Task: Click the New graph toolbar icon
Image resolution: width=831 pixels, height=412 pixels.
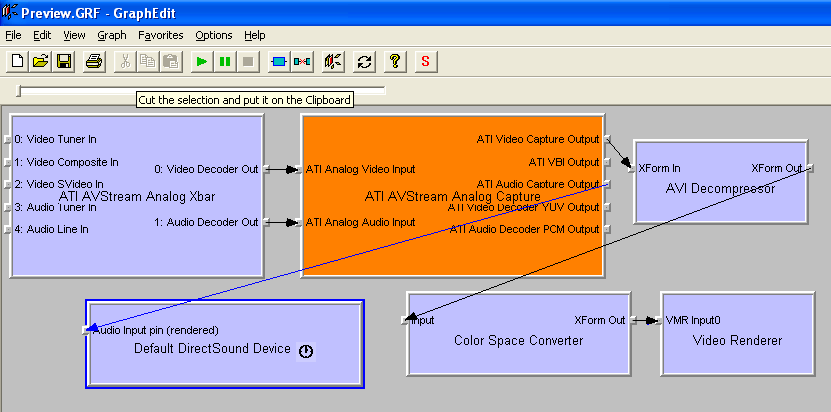Action: (17, 62)
